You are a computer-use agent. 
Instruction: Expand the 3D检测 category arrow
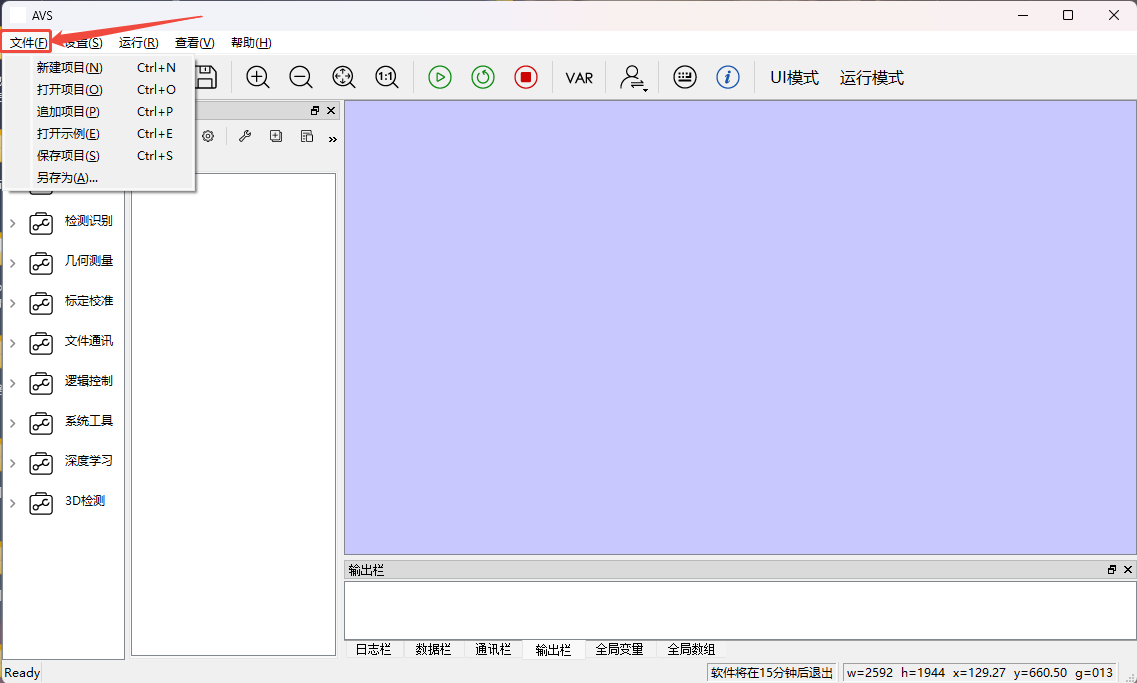coord(13,503)
